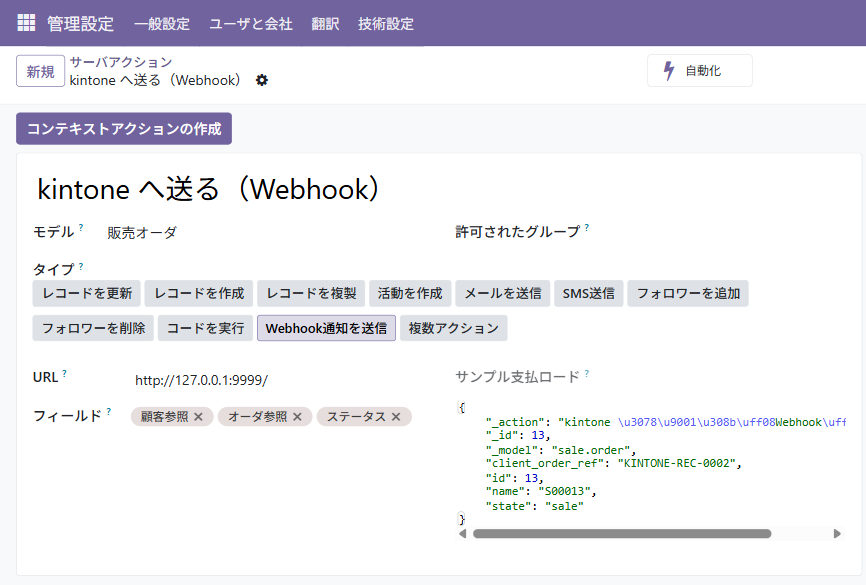Select the コードを実行 type
This screenshot has height=585, width=866.
click(205, 328)
